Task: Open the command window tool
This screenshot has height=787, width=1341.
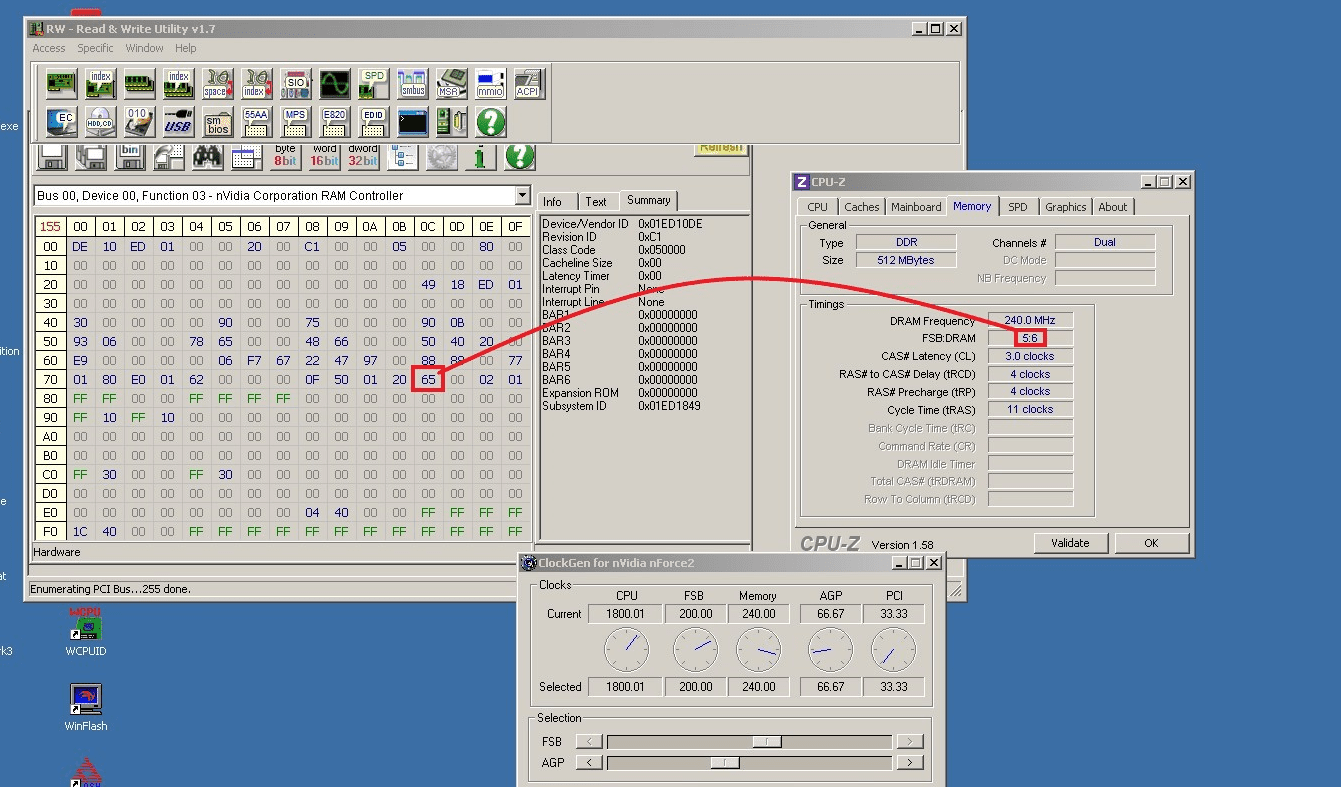Action: [x=412, y=122]
